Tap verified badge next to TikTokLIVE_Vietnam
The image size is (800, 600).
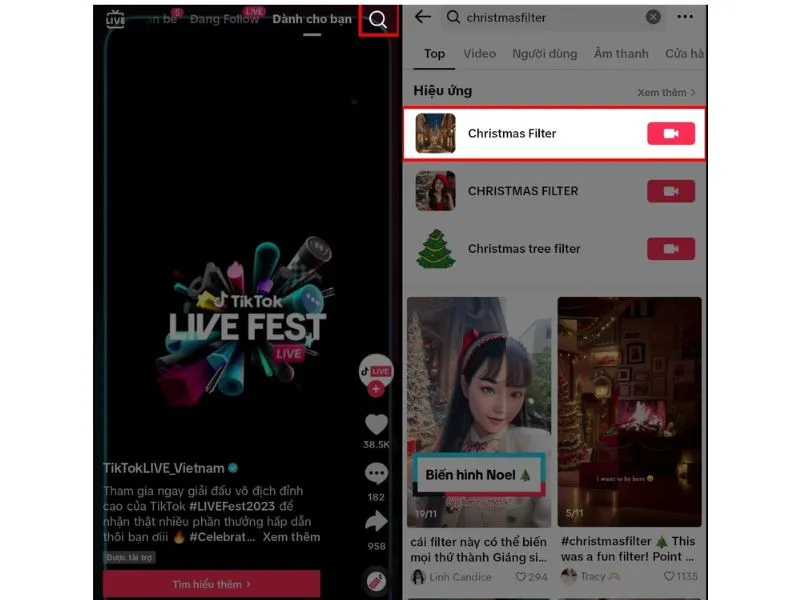[x=233, y=468]
